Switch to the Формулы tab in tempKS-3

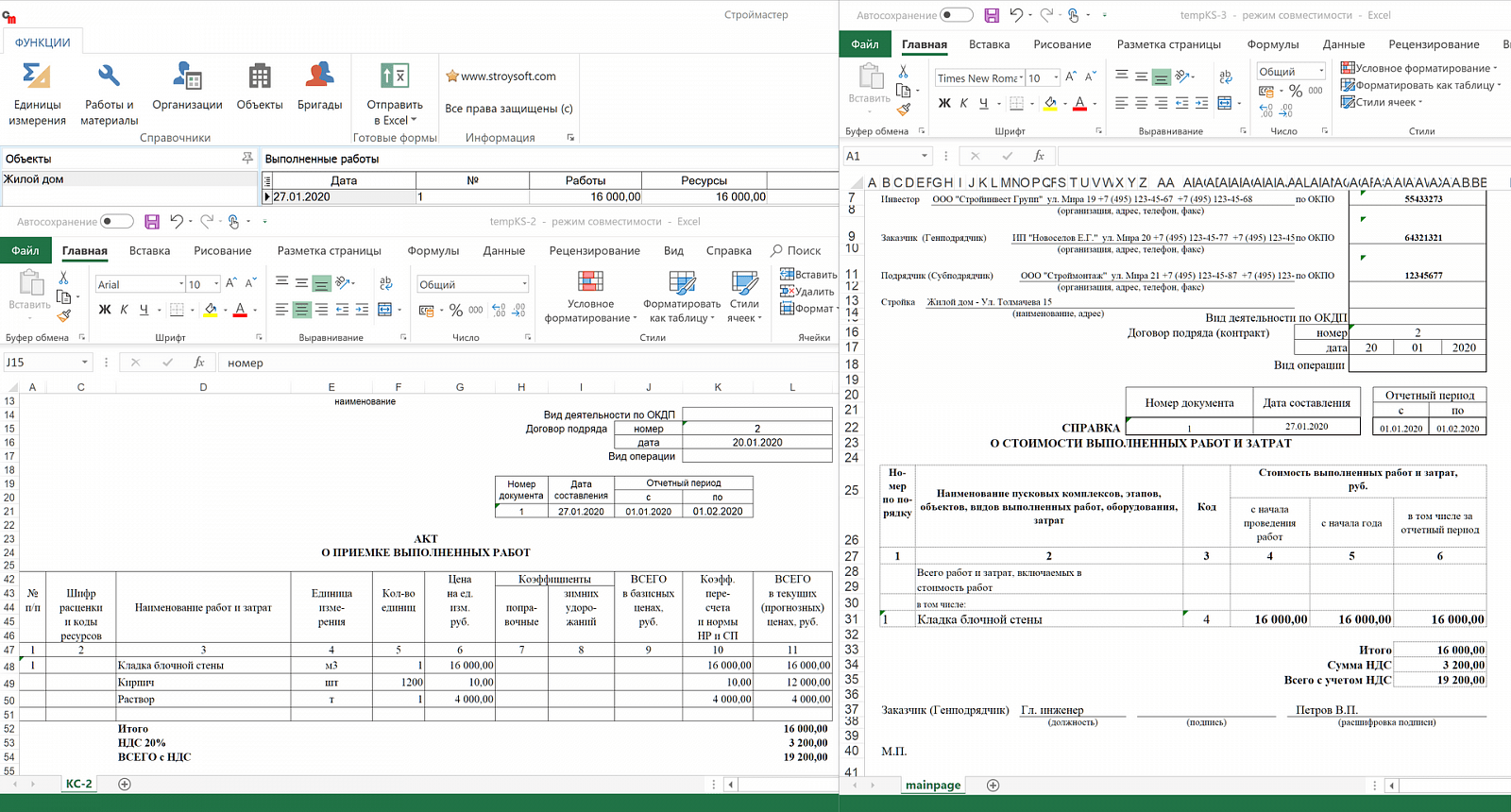point(1272,44)
